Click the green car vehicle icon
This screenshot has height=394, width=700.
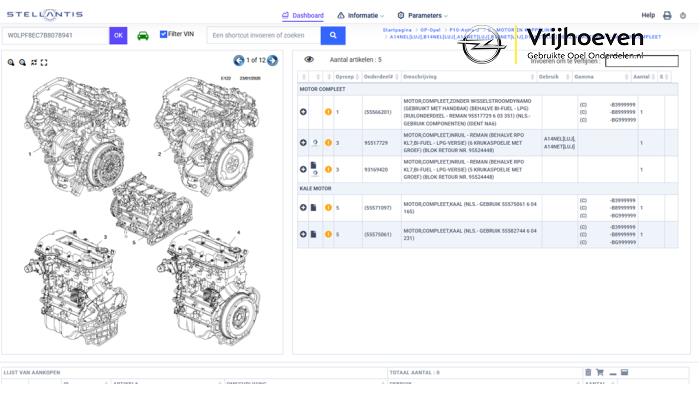pyautogui.click(x=143, y=36)
